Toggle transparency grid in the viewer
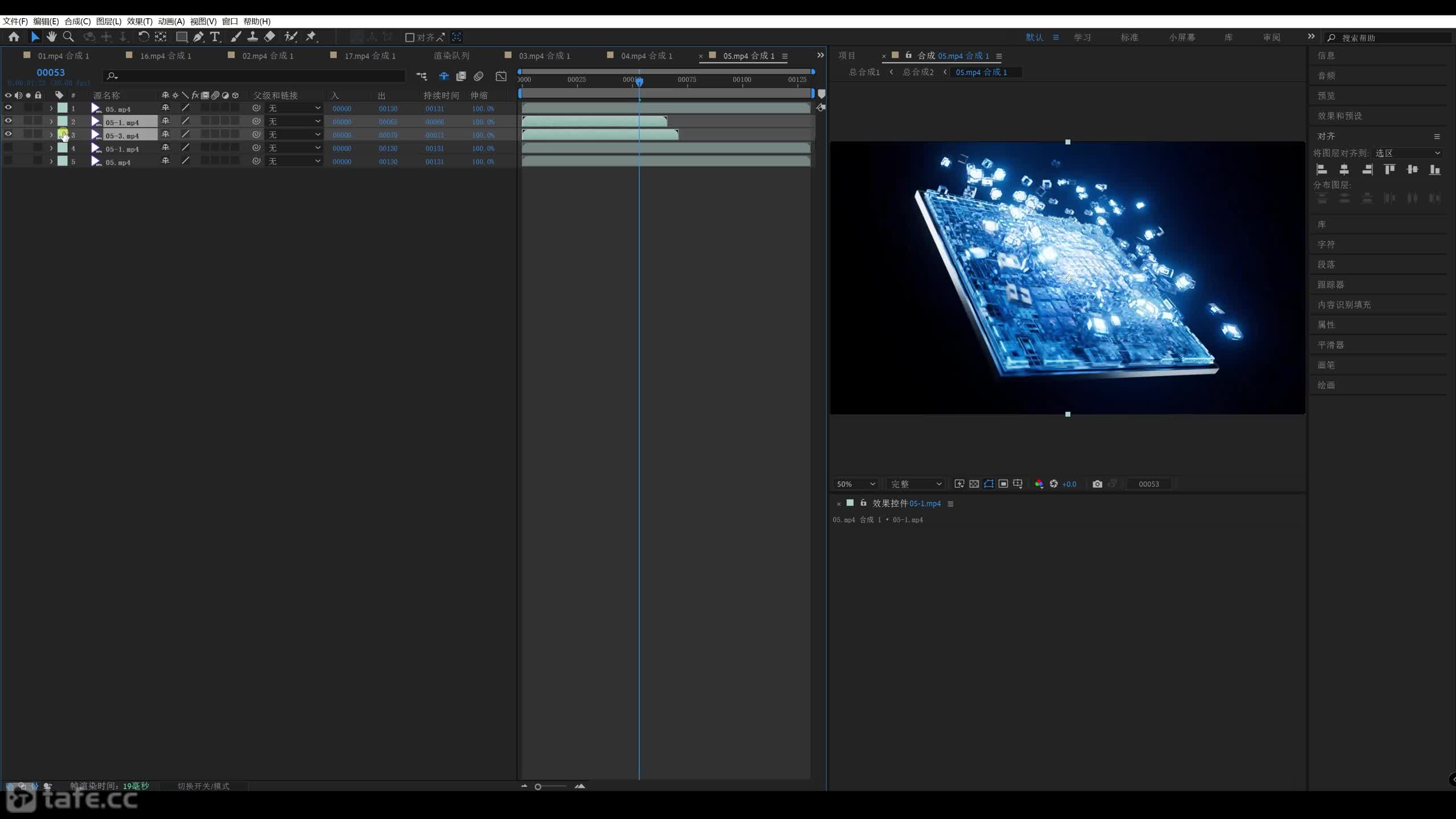The height and width of the screenshot is (819, 1456). [974, 484]
